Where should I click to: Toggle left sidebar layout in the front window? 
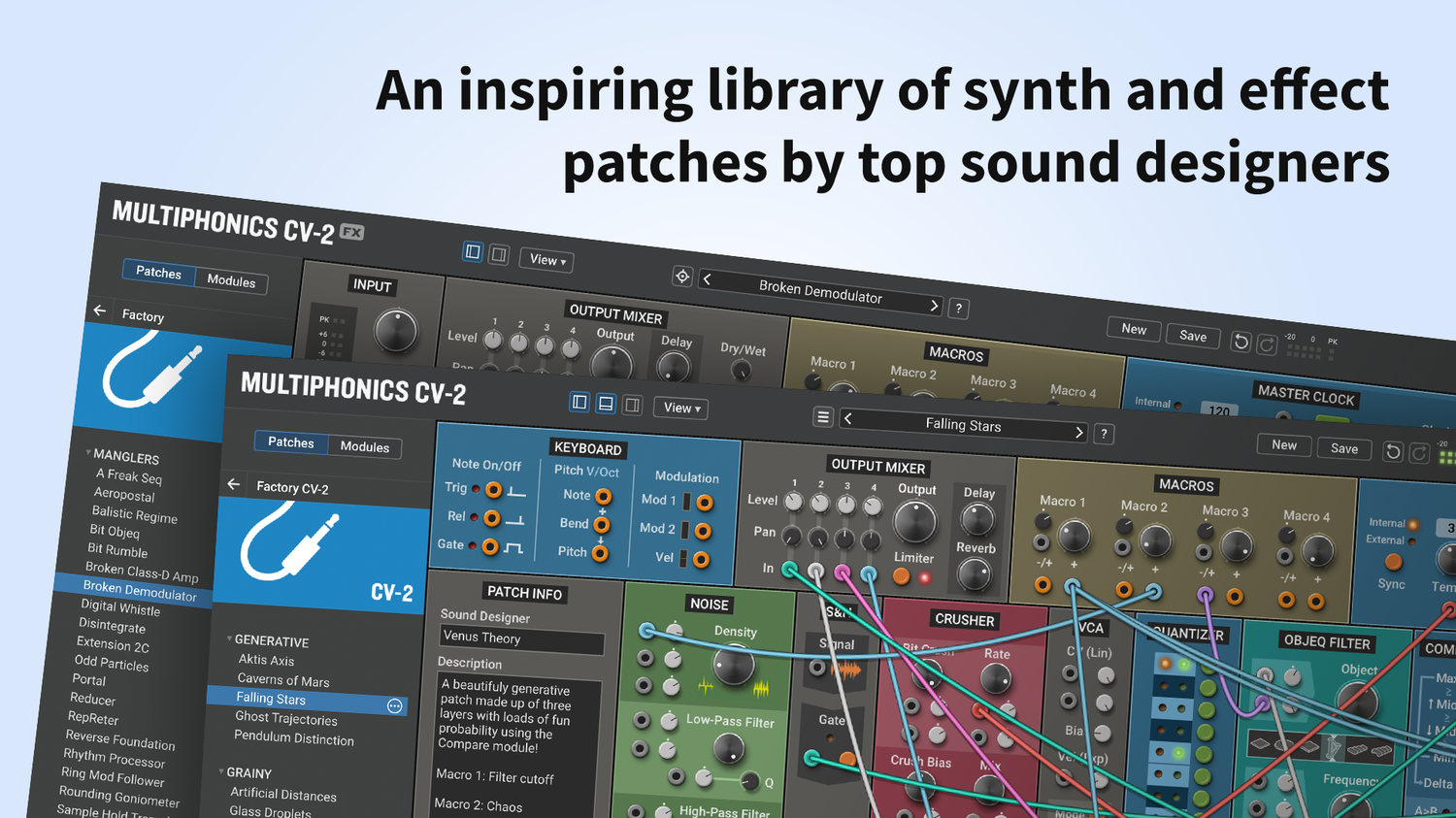click(579, 402)
